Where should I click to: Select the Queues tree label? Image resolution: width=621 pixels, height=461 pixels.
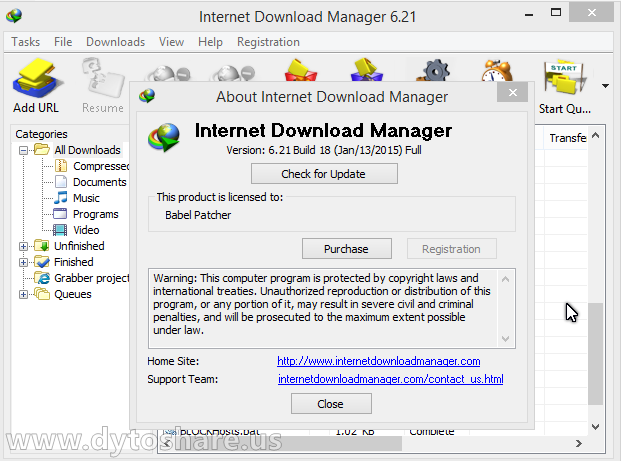point(73,294)
